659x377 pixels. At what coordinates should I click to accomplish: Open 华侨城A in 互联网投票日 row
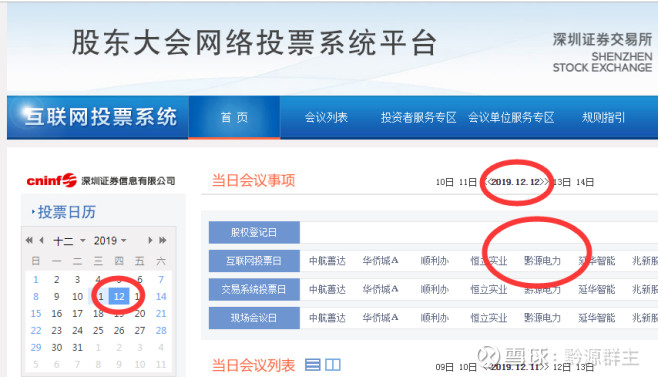(380, 261)
